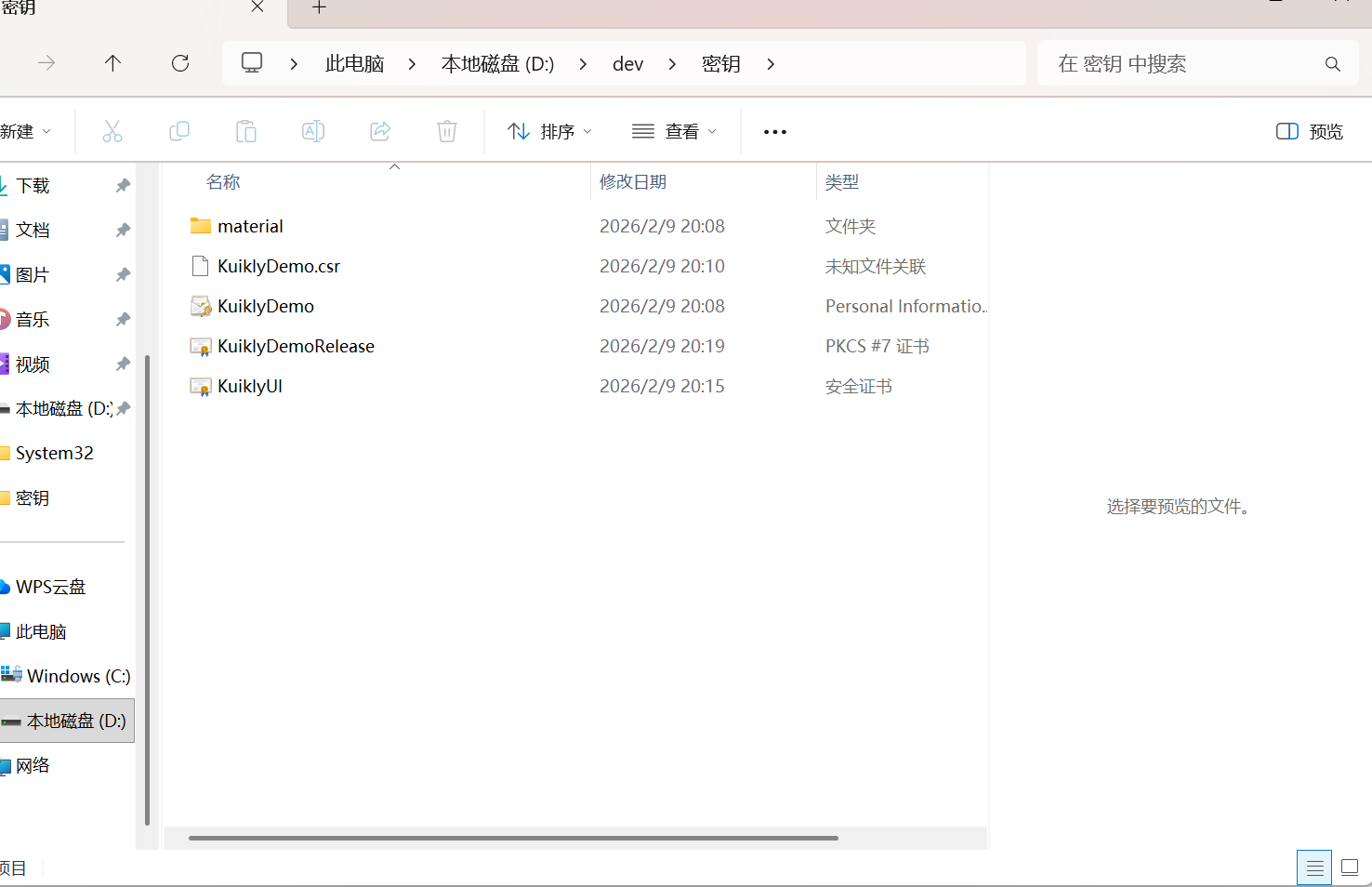Expand chevron after 密钥 in address bar
Viewport: 1372px width, 887px height.
point(771,64)
